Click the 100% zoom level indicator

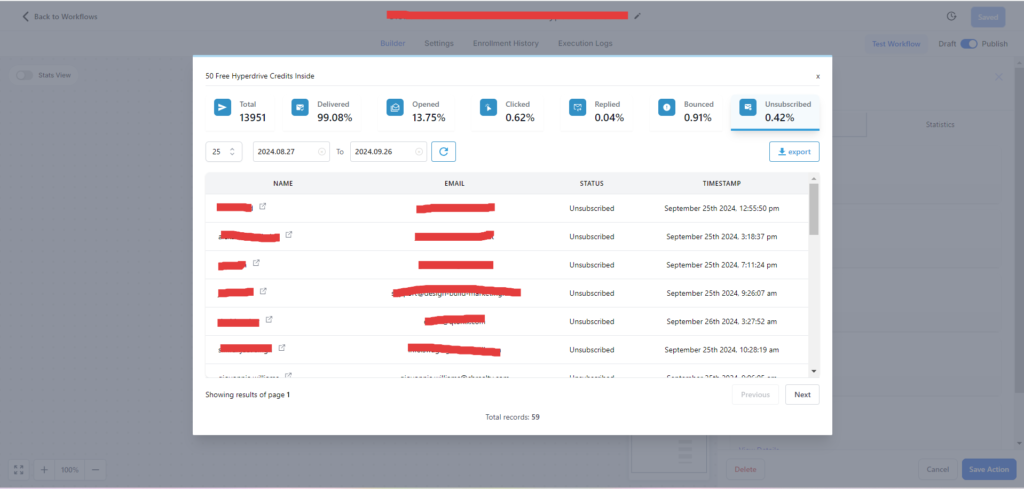coord(69,469)
